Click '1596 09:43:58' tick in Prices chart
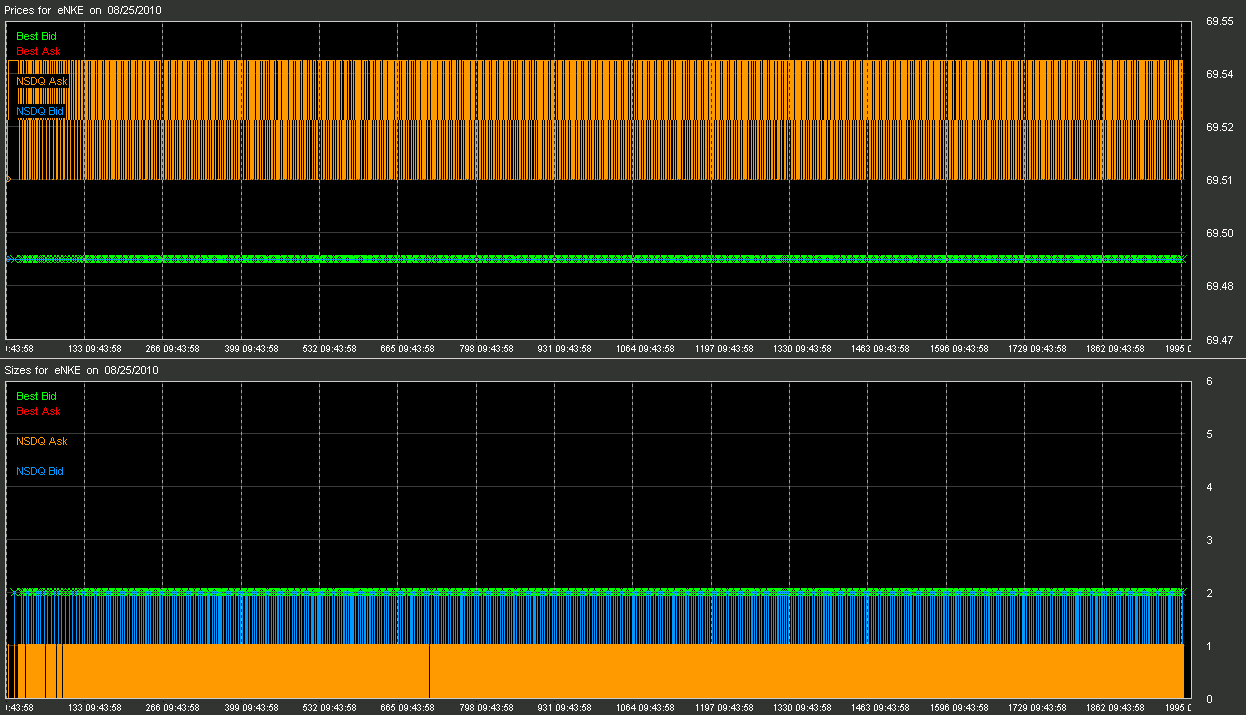The width and height of the screenshot is (1246, 715). click(x=959, y=349)
